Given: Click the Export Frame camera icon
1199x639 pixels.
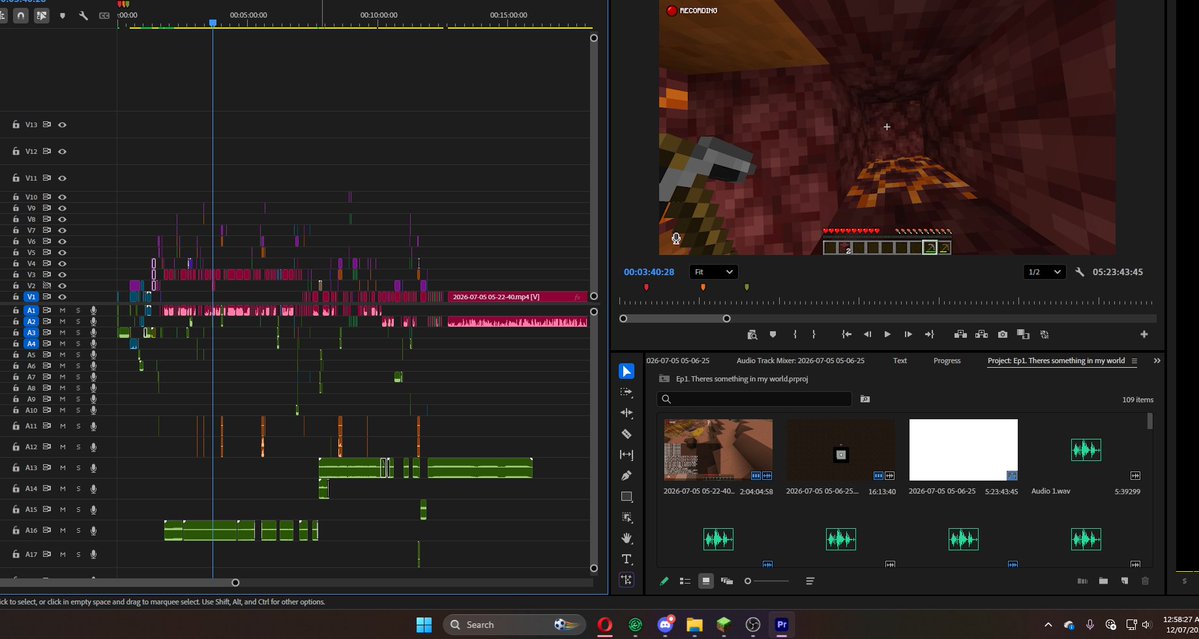Looking at the screenshot, I should 1002,334.
